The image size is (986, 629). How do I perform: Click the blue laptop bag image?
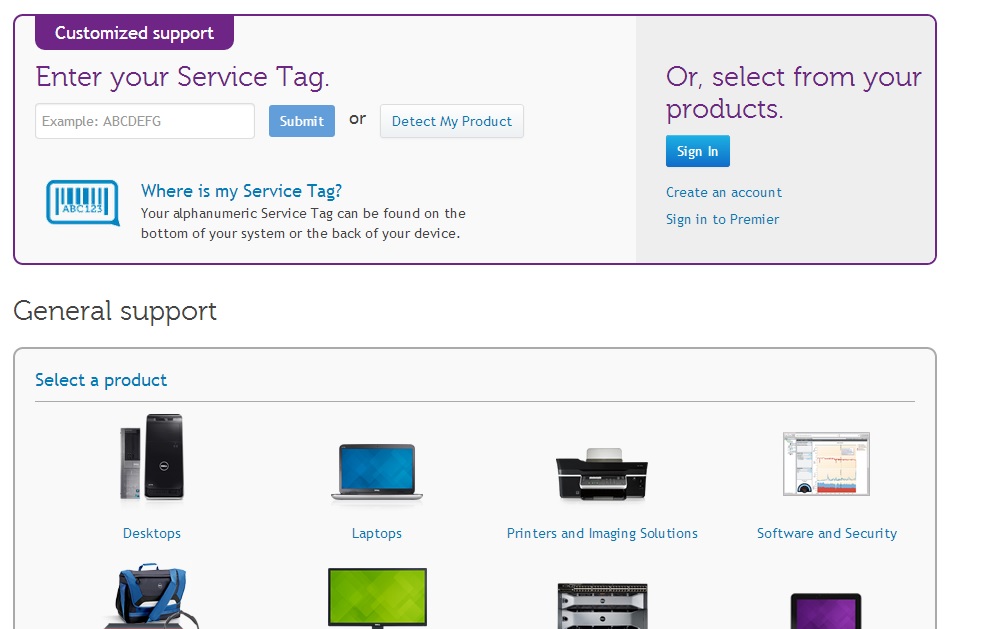pyautogui.click(x=151, y=598)
